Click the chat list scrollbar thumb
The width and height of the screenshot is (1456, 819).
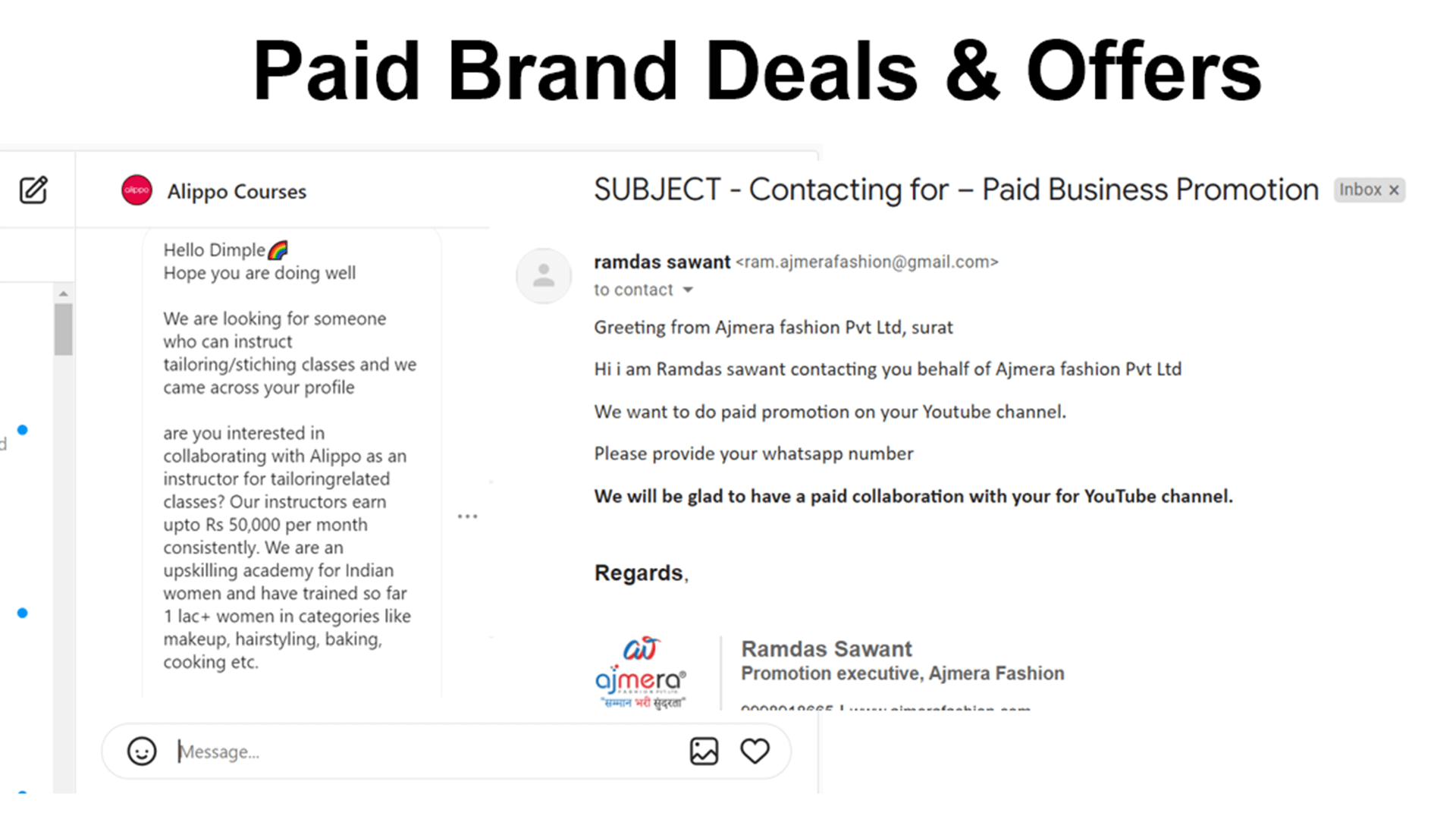pos(64,329)
